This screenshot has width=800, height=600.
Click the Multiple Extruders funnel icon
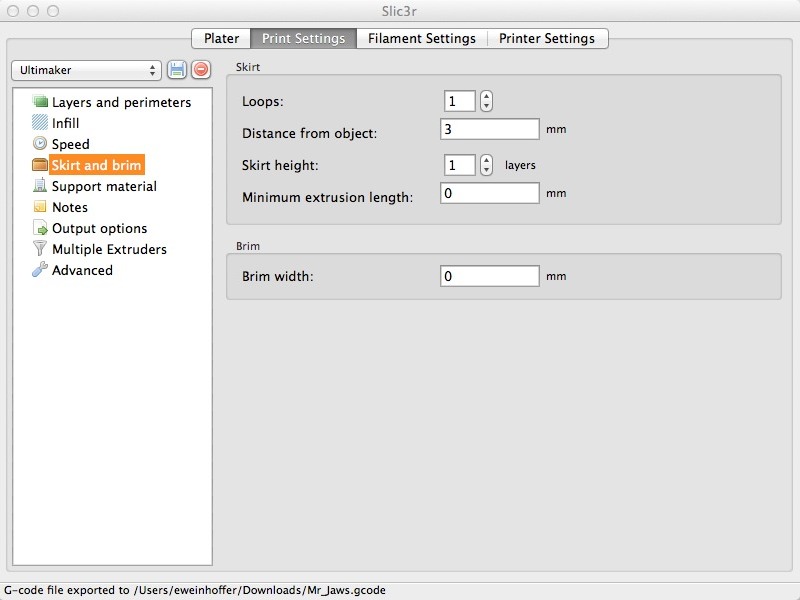[x=40, y=248]
